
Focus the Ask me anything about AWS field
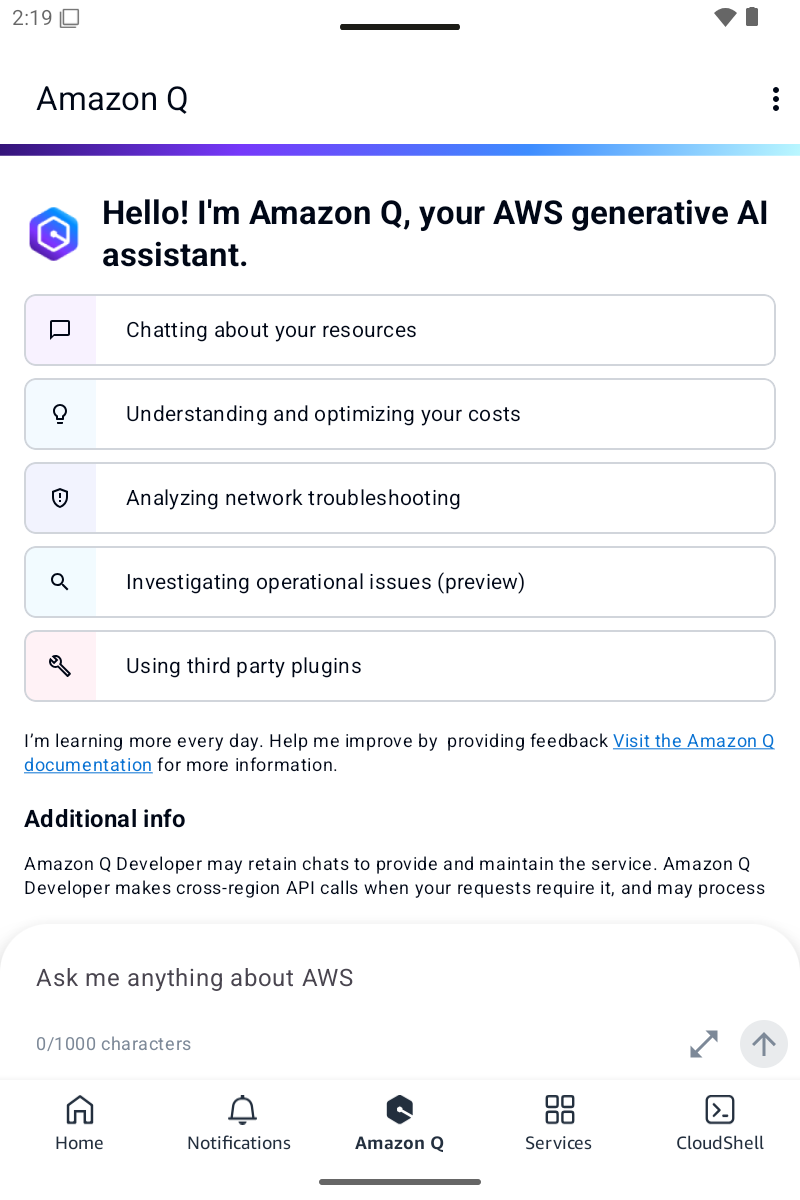tap(400, 978)
